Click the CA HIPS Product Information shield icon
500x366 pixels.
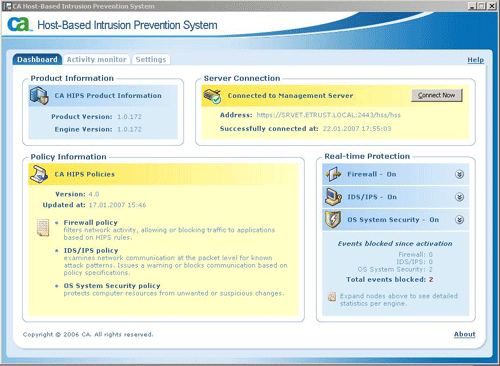39,95
